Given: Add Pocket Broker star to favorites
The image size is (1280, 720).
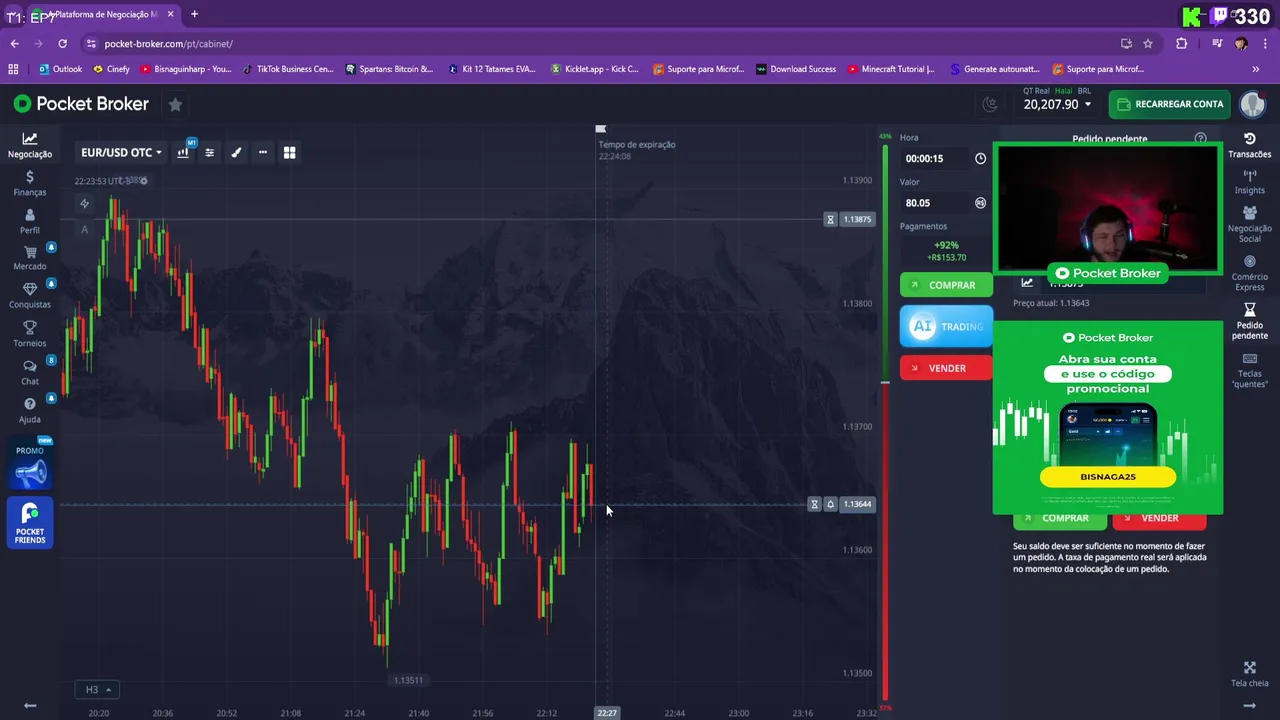Looking at the screenshot, I should (175, 104).
